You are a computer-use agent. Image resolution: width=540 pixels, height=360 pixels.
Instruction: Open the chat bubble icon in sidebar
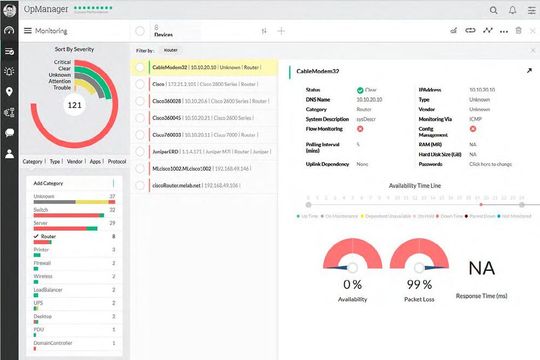[x=9, y=133]
